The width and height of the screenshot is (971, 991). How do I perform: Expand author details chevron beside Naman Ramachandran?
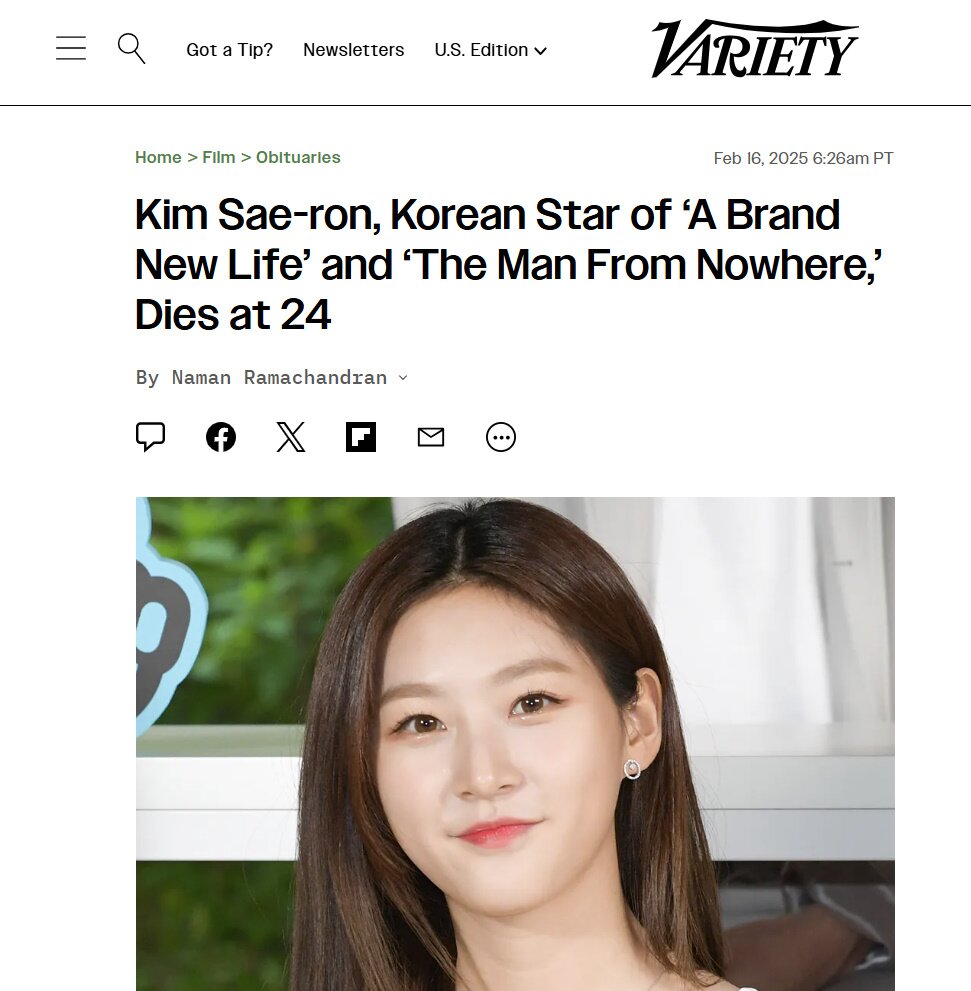(x=403, y=377)
